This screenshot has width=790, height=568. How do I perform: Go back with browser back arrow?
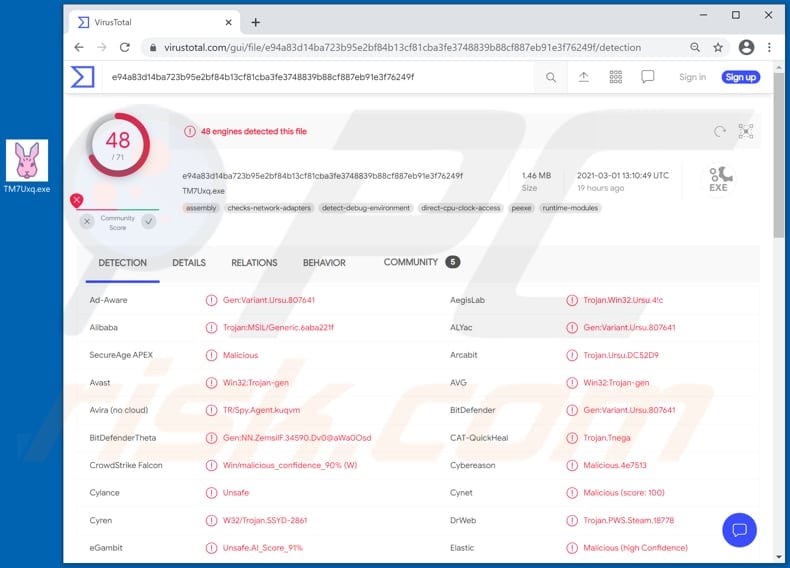pyautogui.click(x=79, y=47)
